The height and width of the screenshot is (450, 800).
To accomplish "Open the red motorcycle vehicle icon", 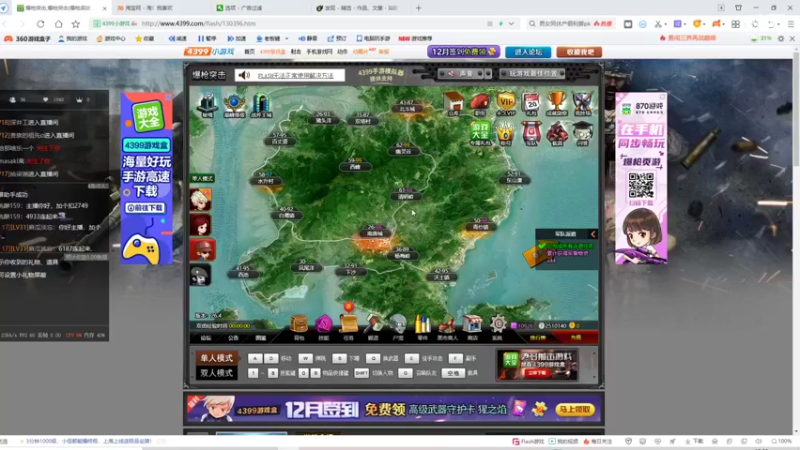I will point(557,133).
